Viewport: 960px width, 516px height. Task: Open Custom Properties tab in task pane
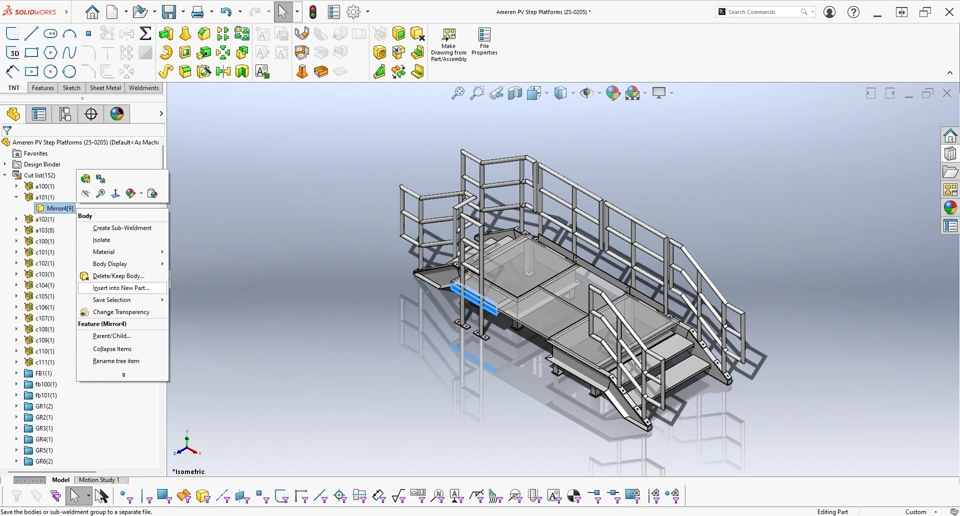pos(950,226)
